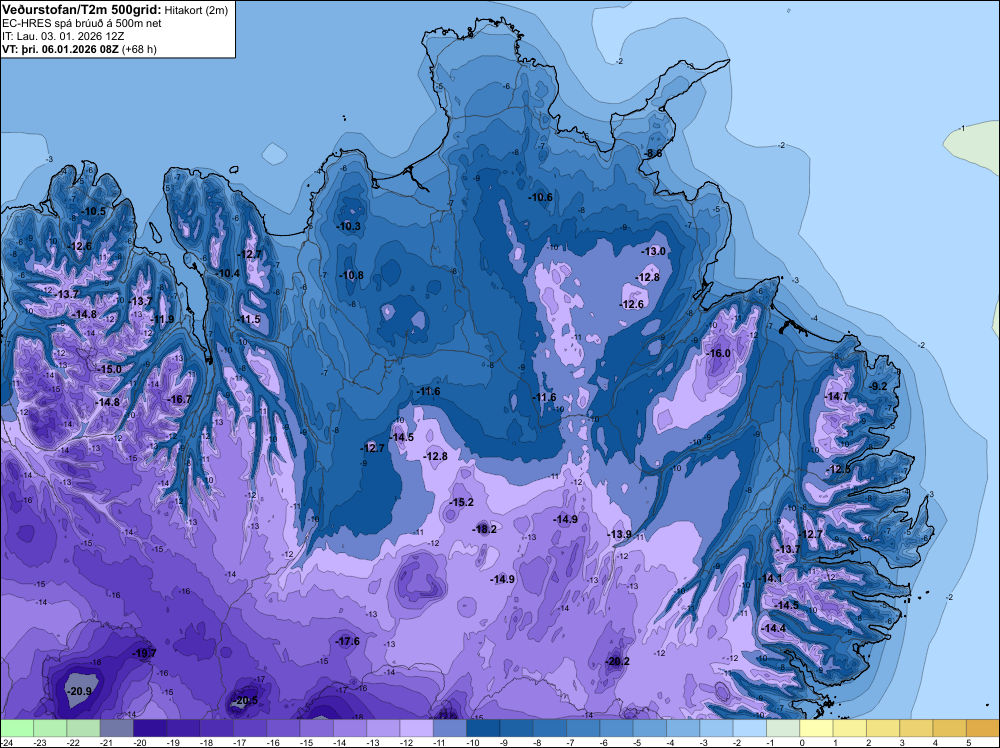Click the -14.7 temperature label

pos(836,396)
